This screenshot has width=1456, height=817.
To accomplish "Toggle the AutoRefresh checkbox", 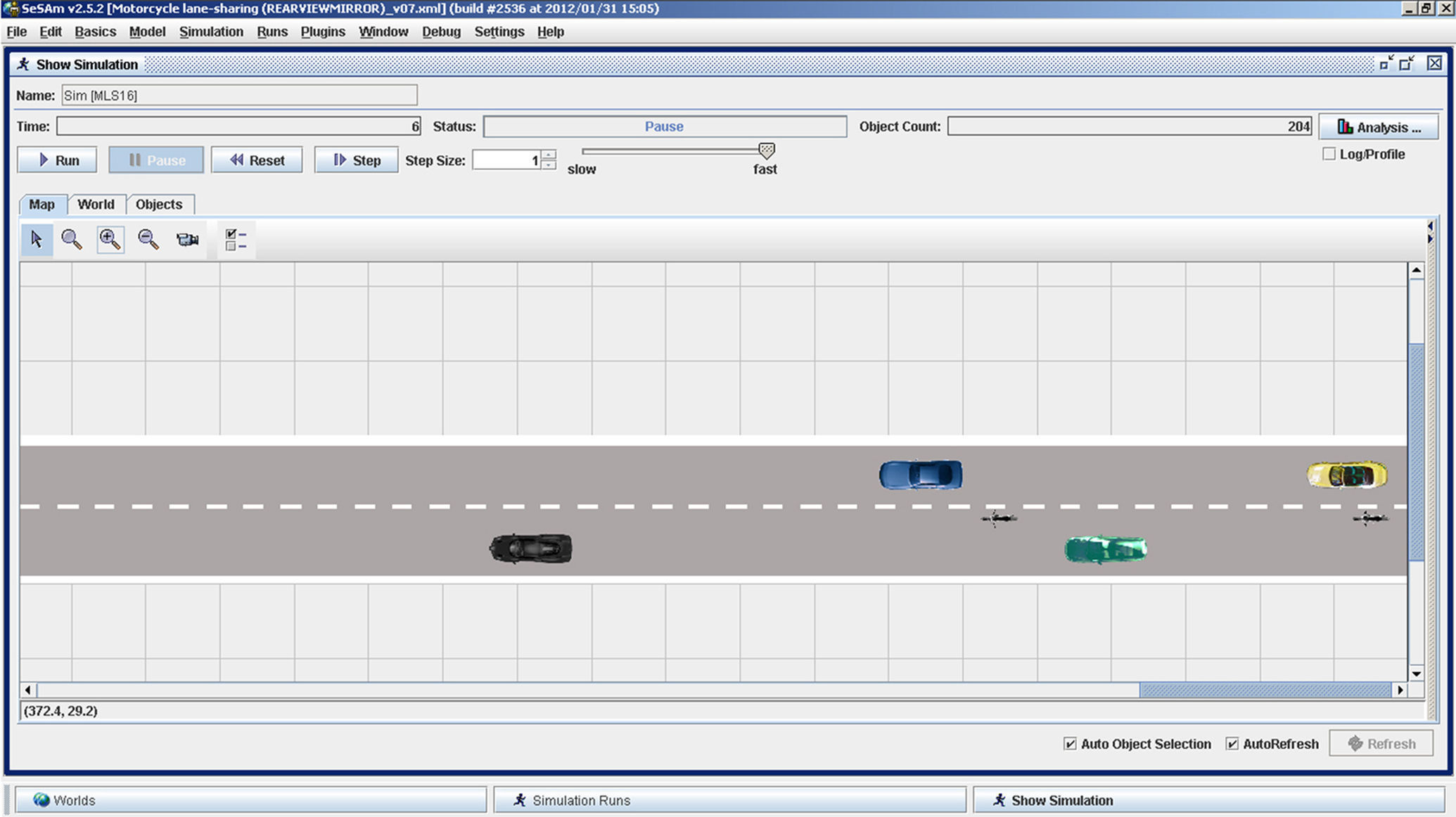I will [x=1232, y=744].
